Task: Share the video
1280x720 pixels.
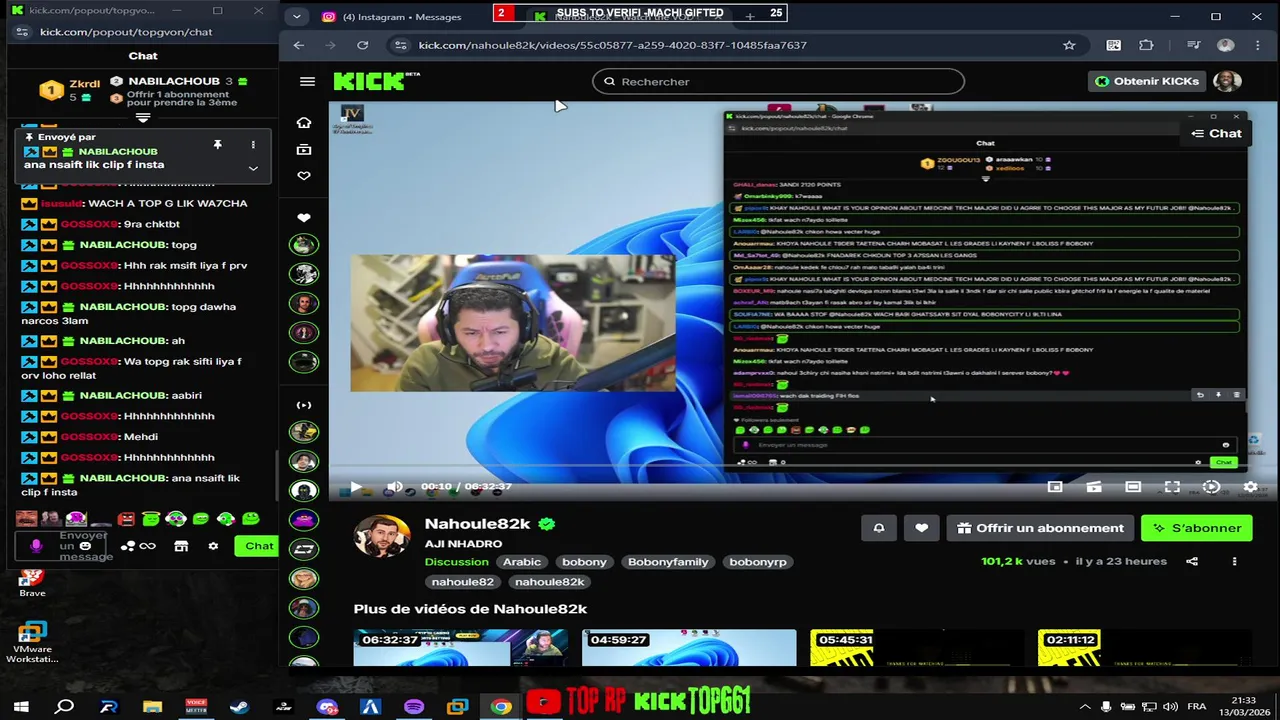Action: pos(1192,562)
